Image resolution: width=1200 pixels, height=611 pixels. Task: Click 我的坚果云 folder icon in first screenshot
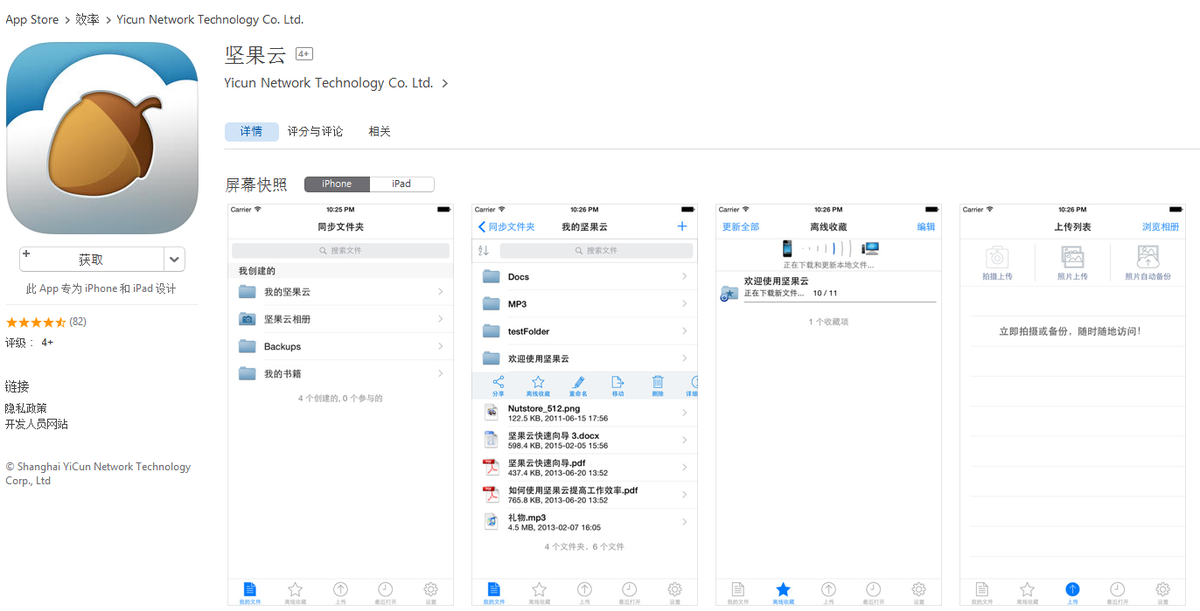pos(247,292)
